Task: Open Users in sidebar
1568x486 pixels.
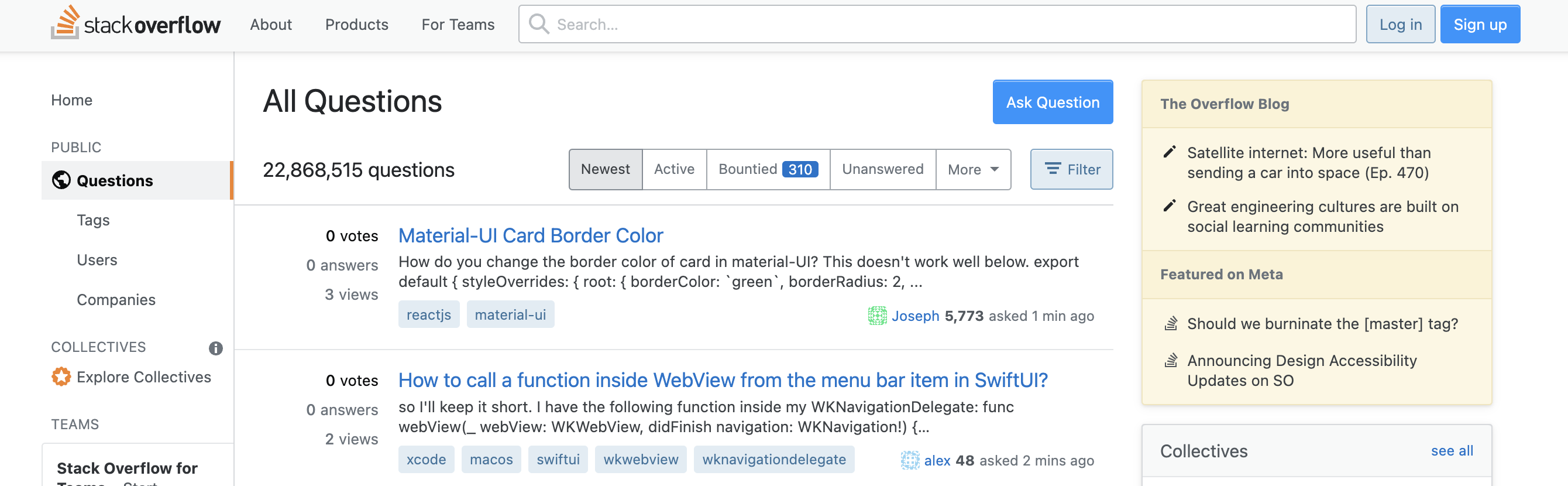Action: click(x=97, y=259)
